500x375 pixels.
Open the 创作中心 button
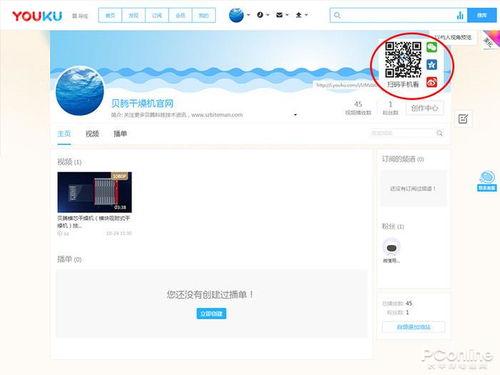425,108
